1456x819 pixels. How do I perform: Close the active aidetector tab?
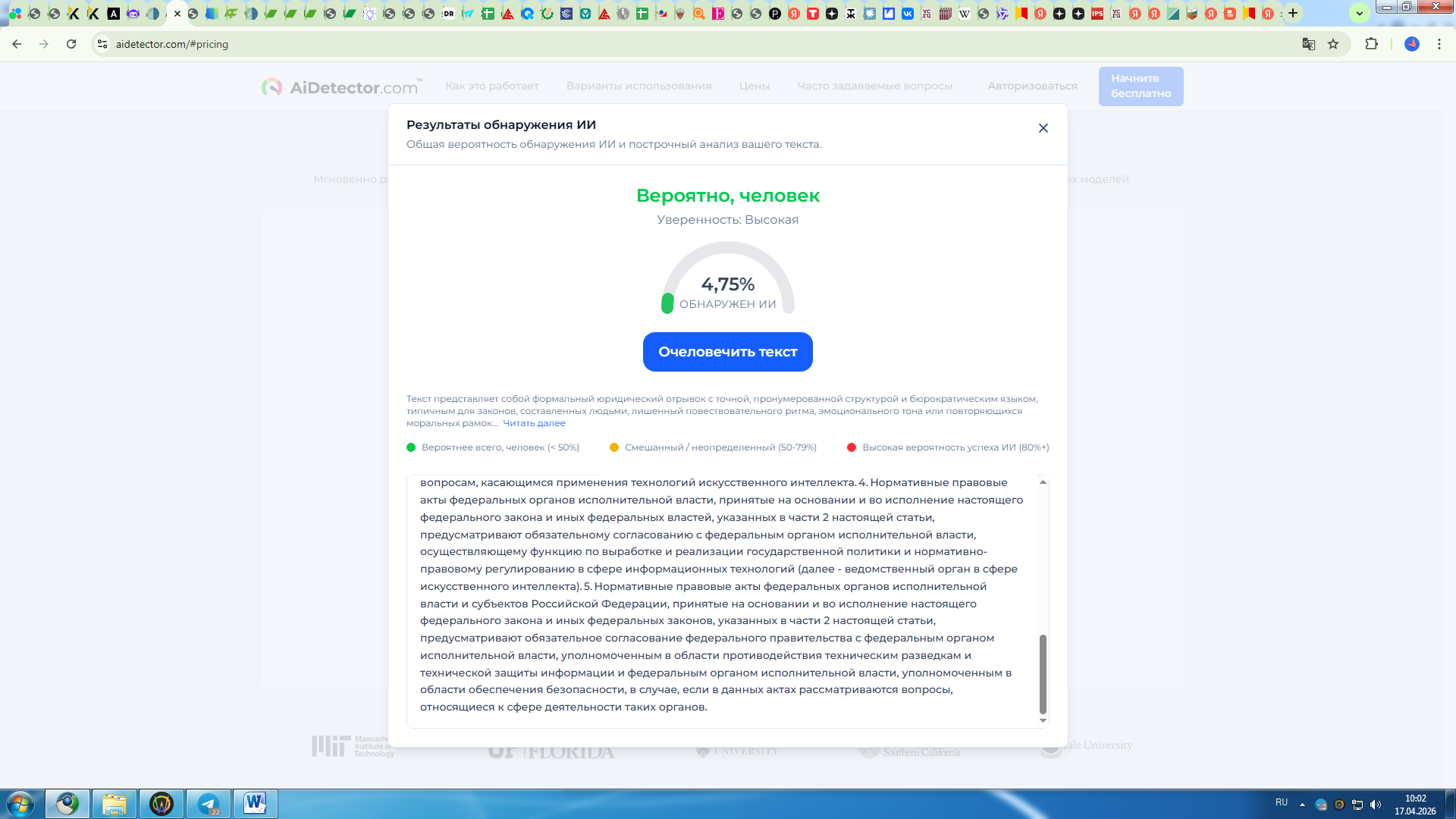(x=177, y=14)
